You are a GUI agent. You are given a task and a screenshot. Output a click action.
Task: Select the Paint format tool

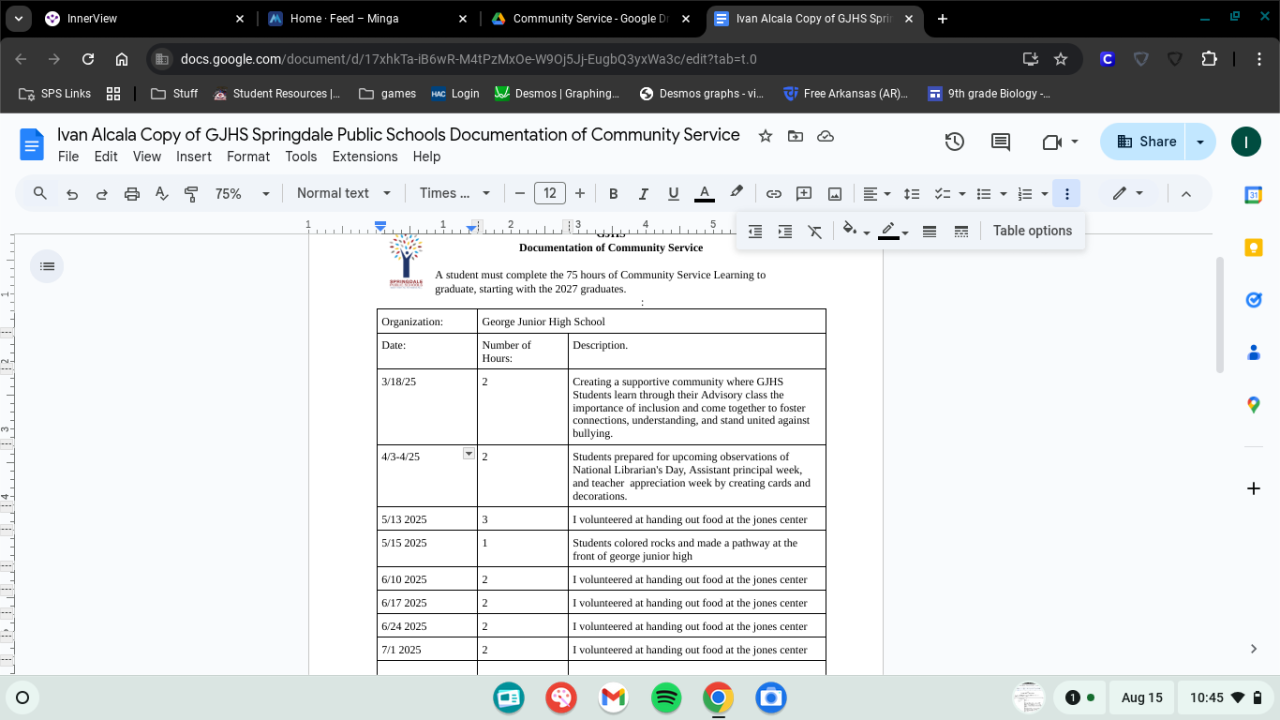pyautogui.click(x=191, y=194)
